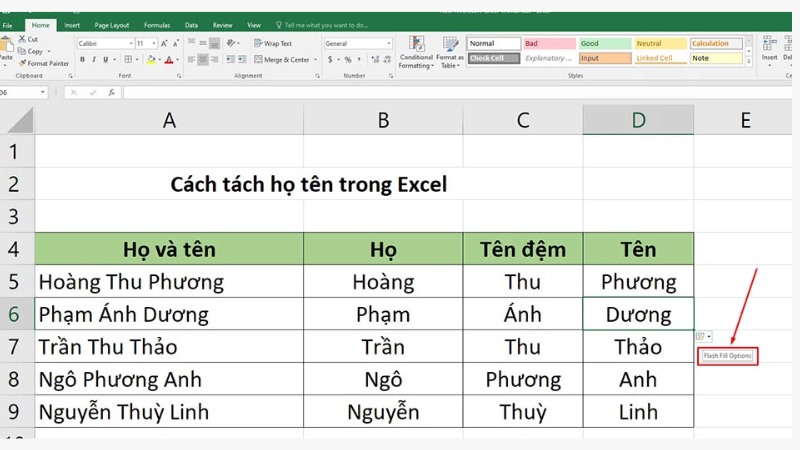
Task: Increase font size with the larger A
Action: click(164, 43)
